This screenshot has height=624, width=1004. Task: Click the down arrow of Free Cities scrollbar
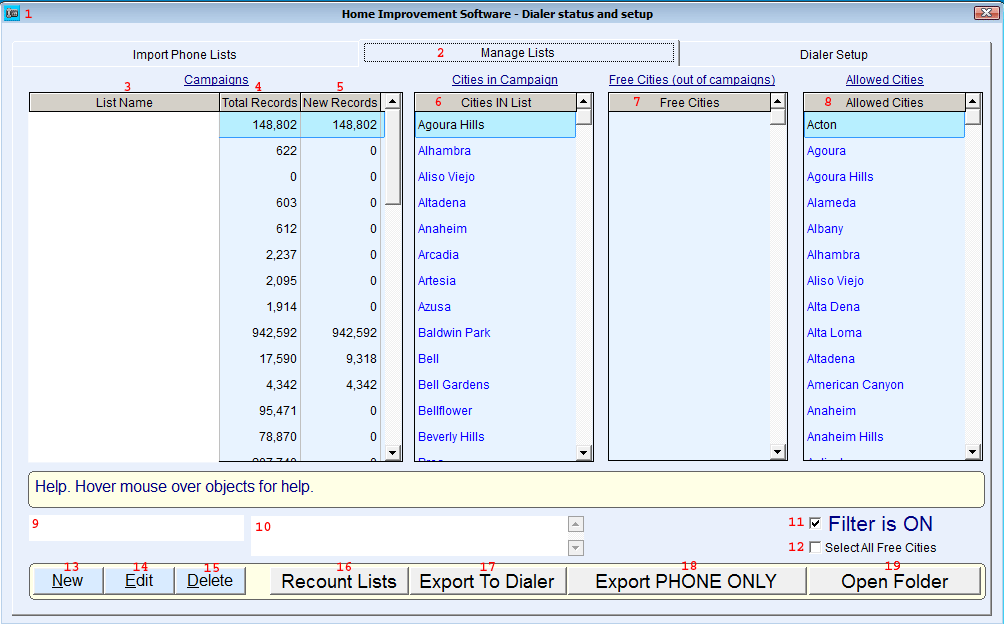pyautogui.click(x=777, y=452)
